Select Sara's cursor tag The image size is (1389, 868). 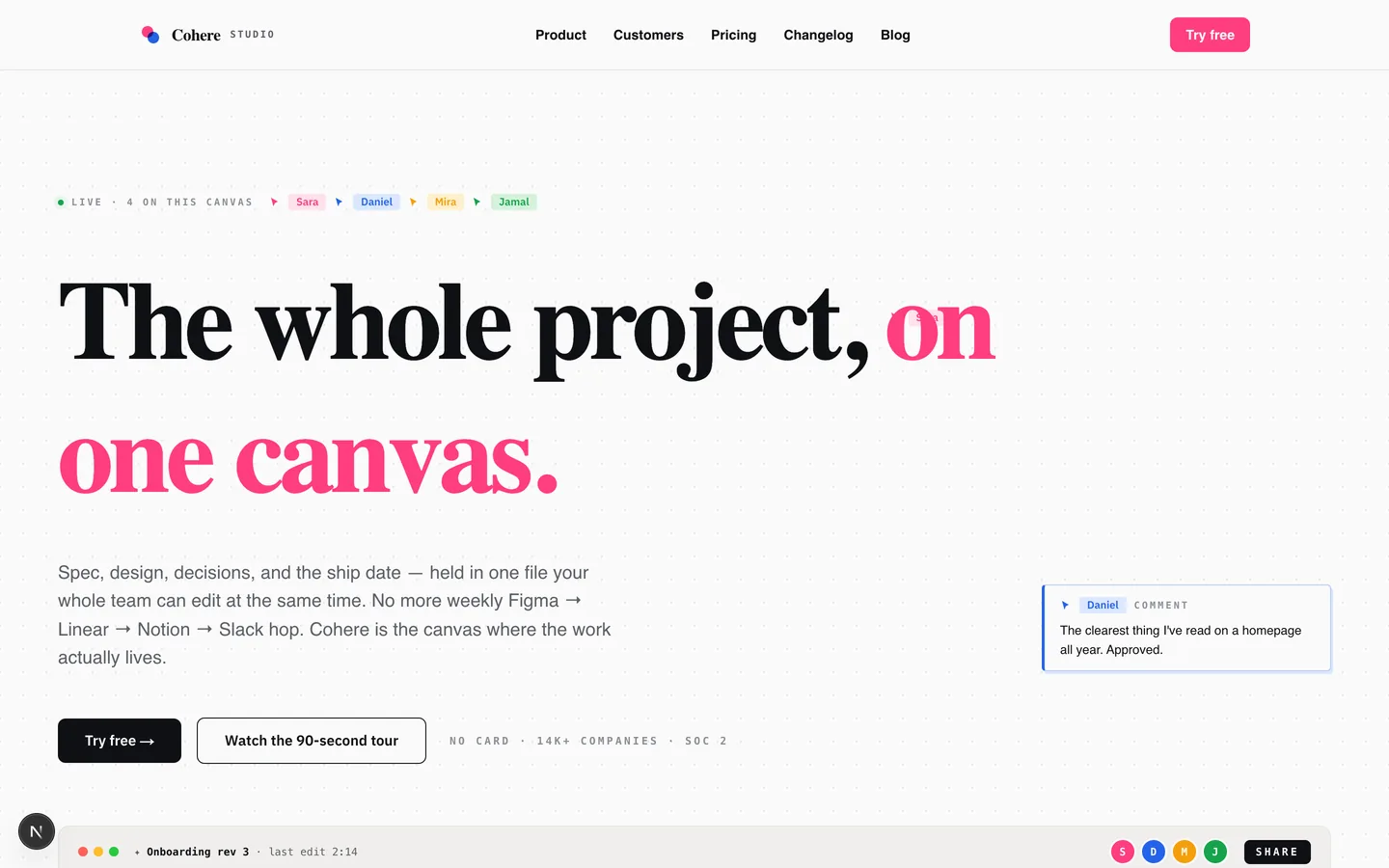click(307, 202)
